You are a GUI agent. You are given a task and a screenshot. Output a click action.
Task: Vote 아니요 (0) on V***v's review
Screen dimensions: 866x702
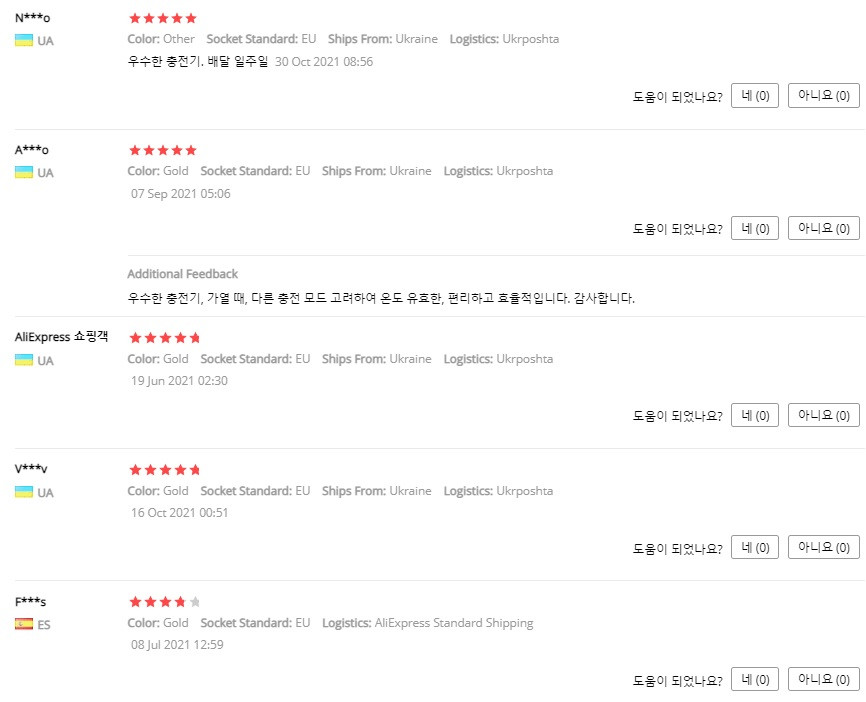pyautogui.click(x=823, y=547)
